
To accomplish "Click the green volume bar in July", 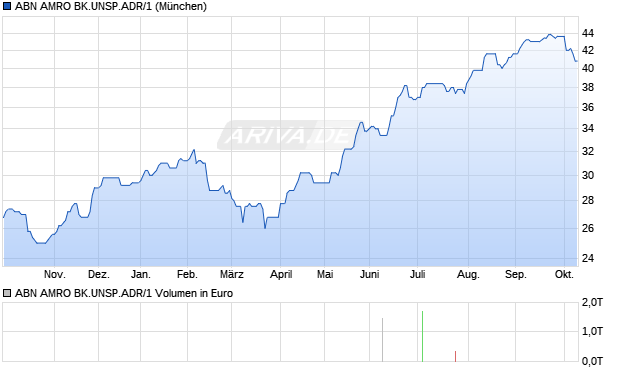I will (x=422, y=336).
